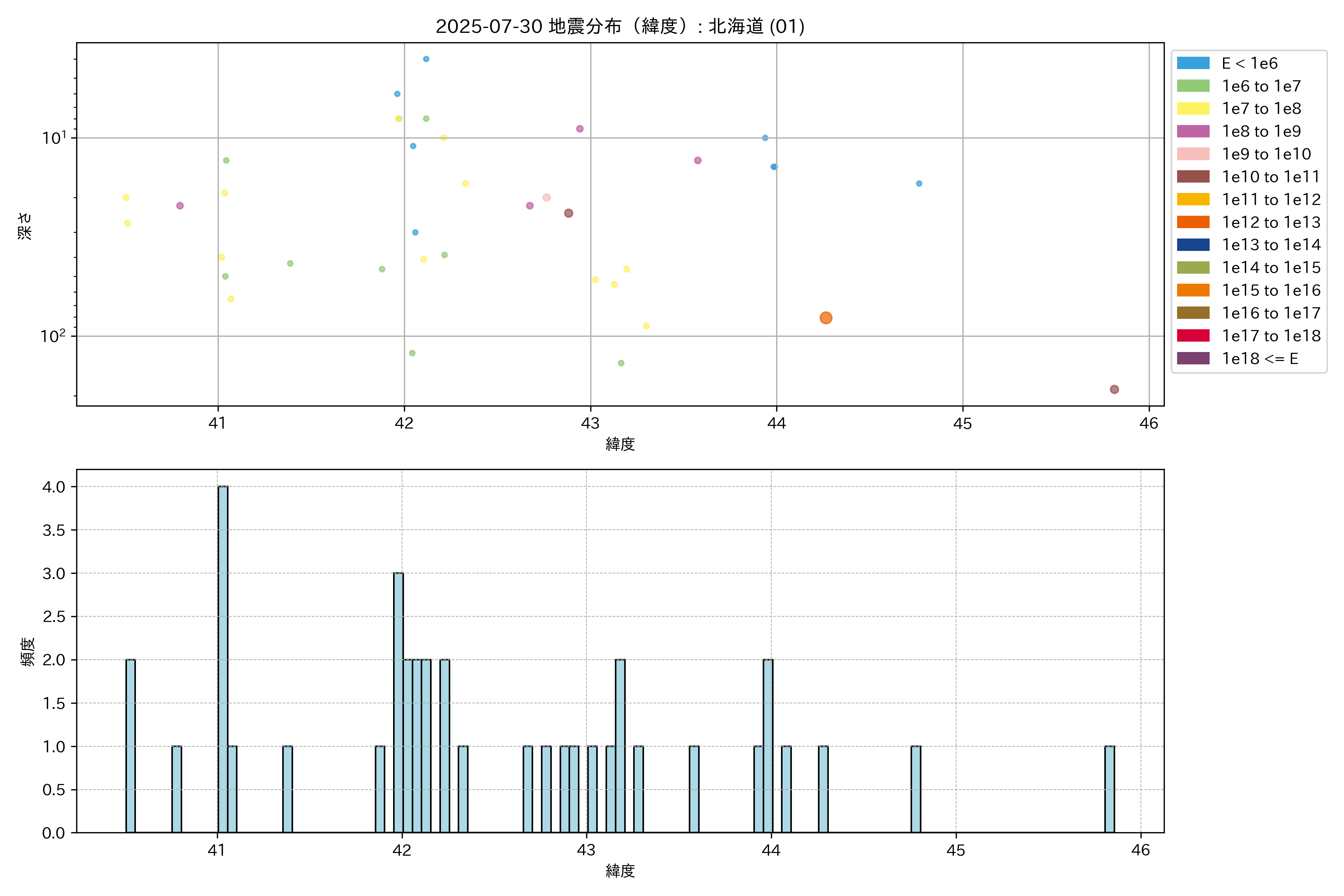Click the 1e18 <= E legend label
The width and height of the screenshot is (1344, 896).
tap(1260, 358)
